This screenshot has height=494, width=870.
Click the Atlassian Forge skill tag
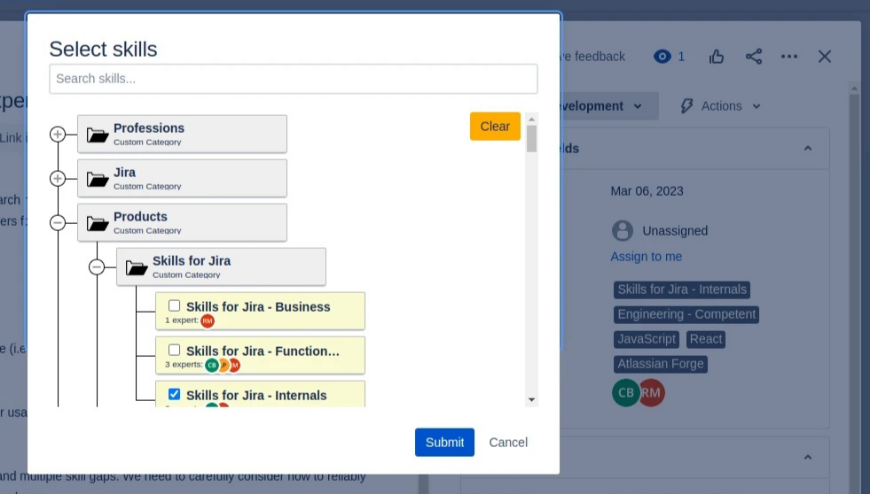[660, 364]
